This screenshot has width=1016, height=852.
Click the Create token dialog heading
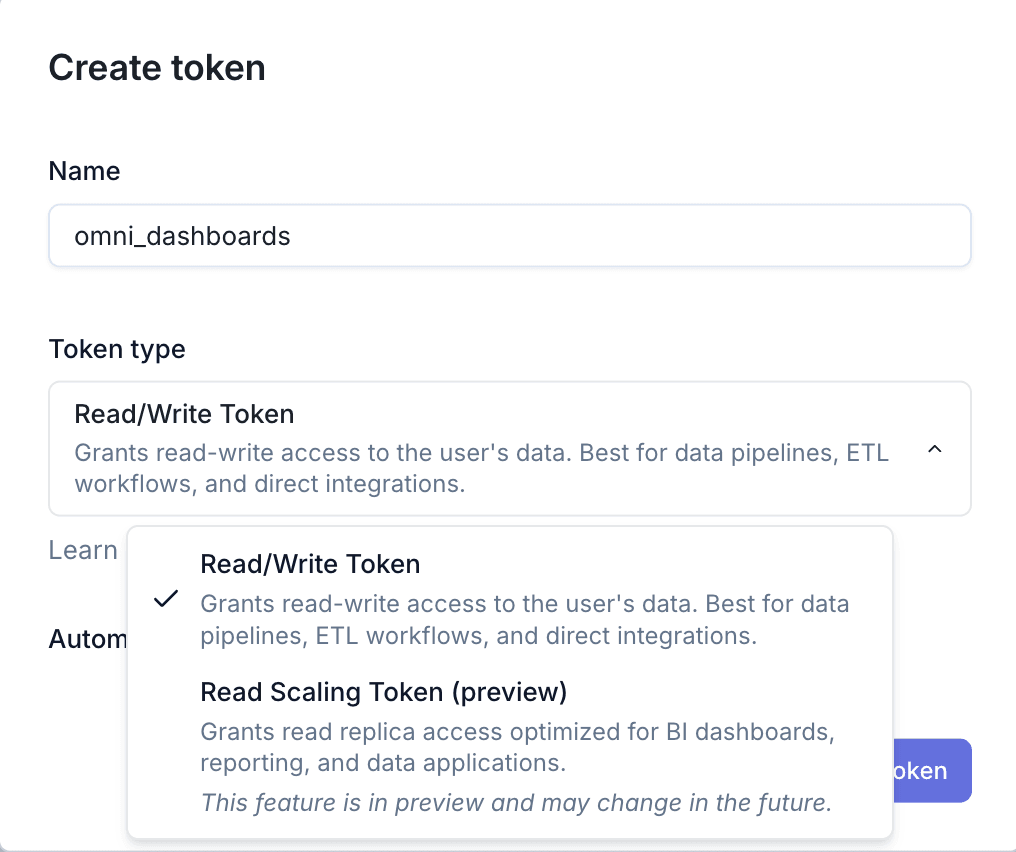pos(157,67)
